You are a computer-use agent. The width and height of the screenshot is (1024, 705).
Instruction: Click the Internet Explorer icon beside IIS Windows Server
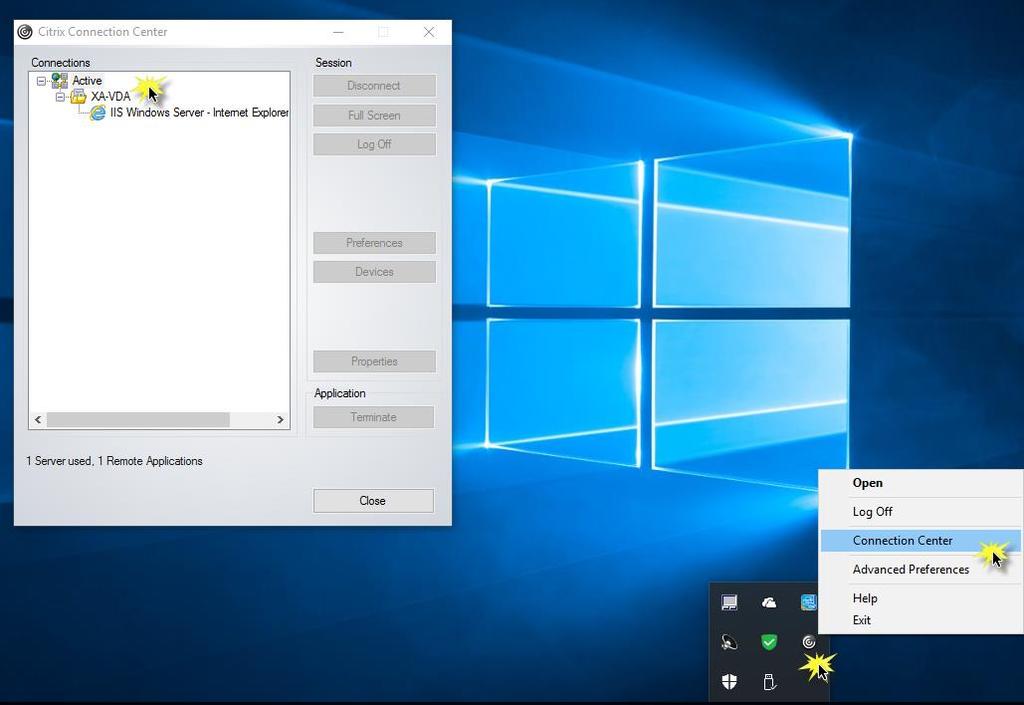(98, 113)
